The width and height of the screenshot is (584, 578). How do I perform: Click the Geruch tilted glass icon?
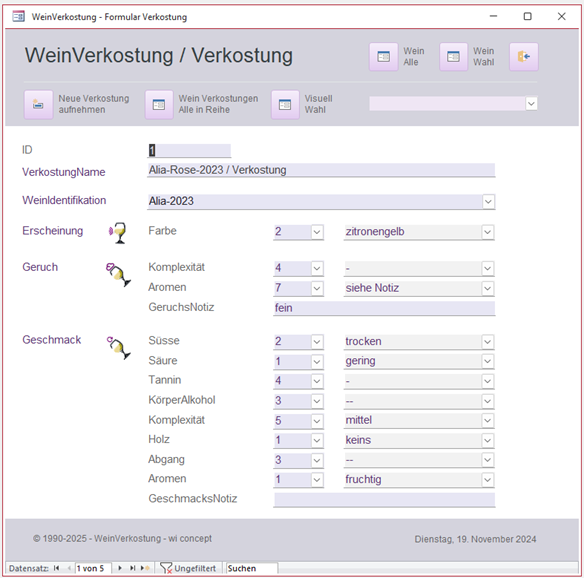pos(118,274)
